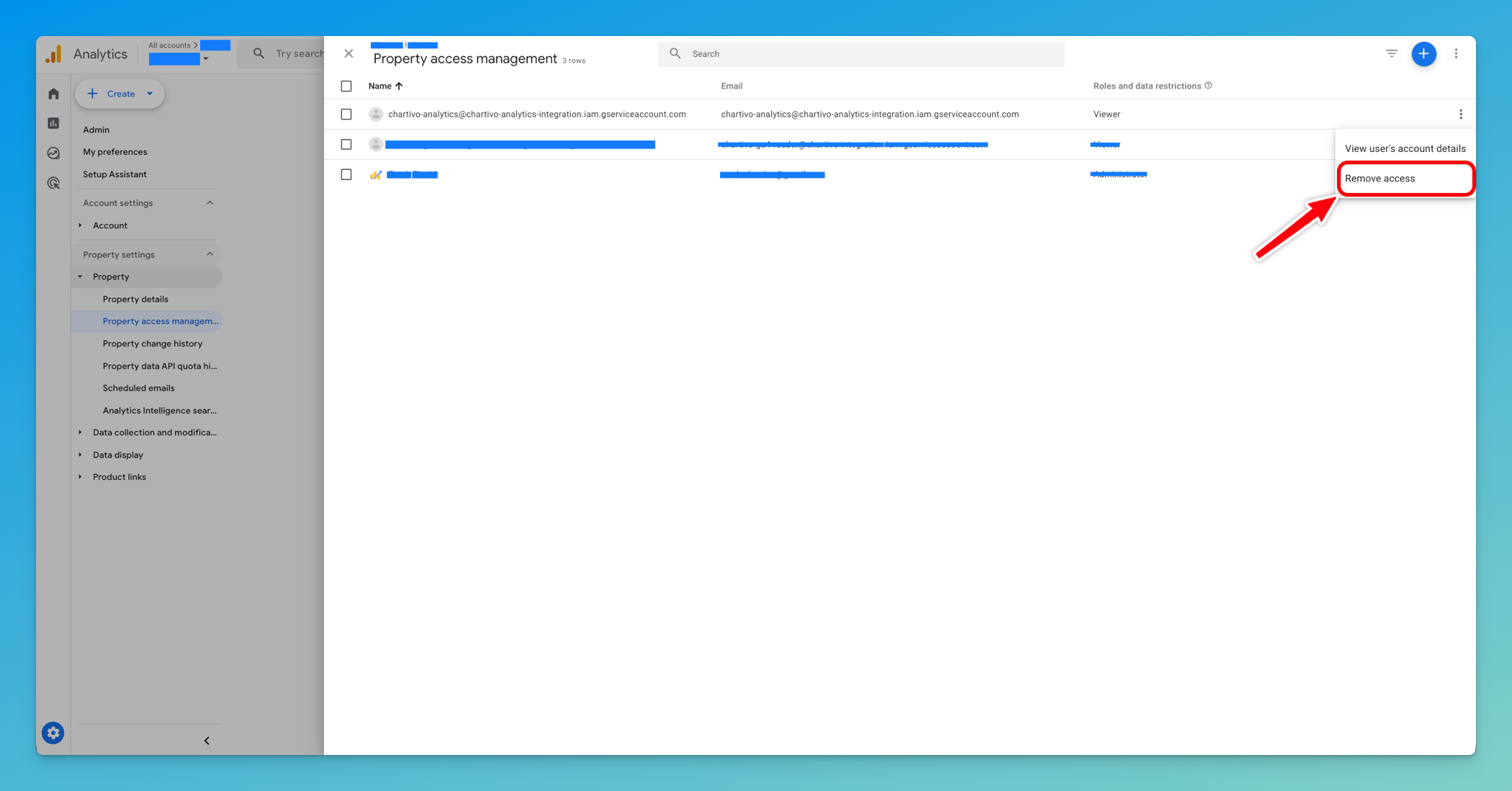Viewport: 1512px width, 791px height.
Task: Open Setup Assistant from the sidebar
Action: point(115,174)
